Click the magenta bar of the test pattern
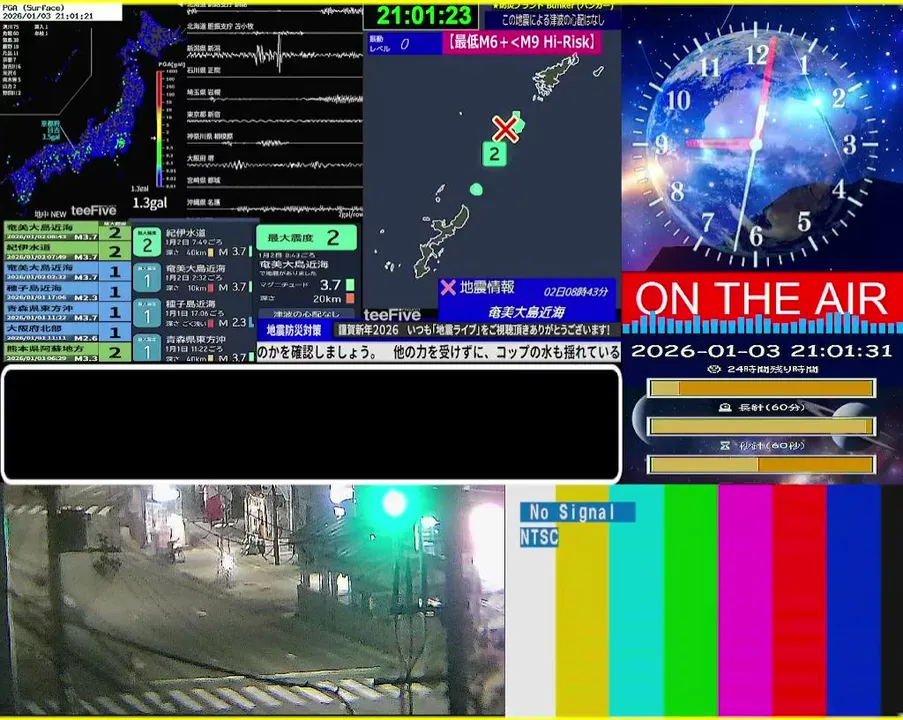The width and height of the screenshot is (903, 720). [745, 600]
